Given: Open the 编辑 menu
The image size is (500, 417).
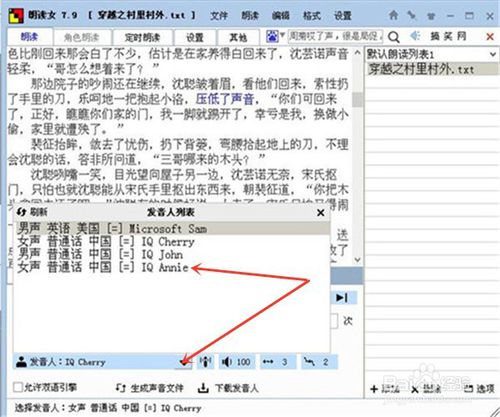Looking at the screenshot, I should point(281,15).
